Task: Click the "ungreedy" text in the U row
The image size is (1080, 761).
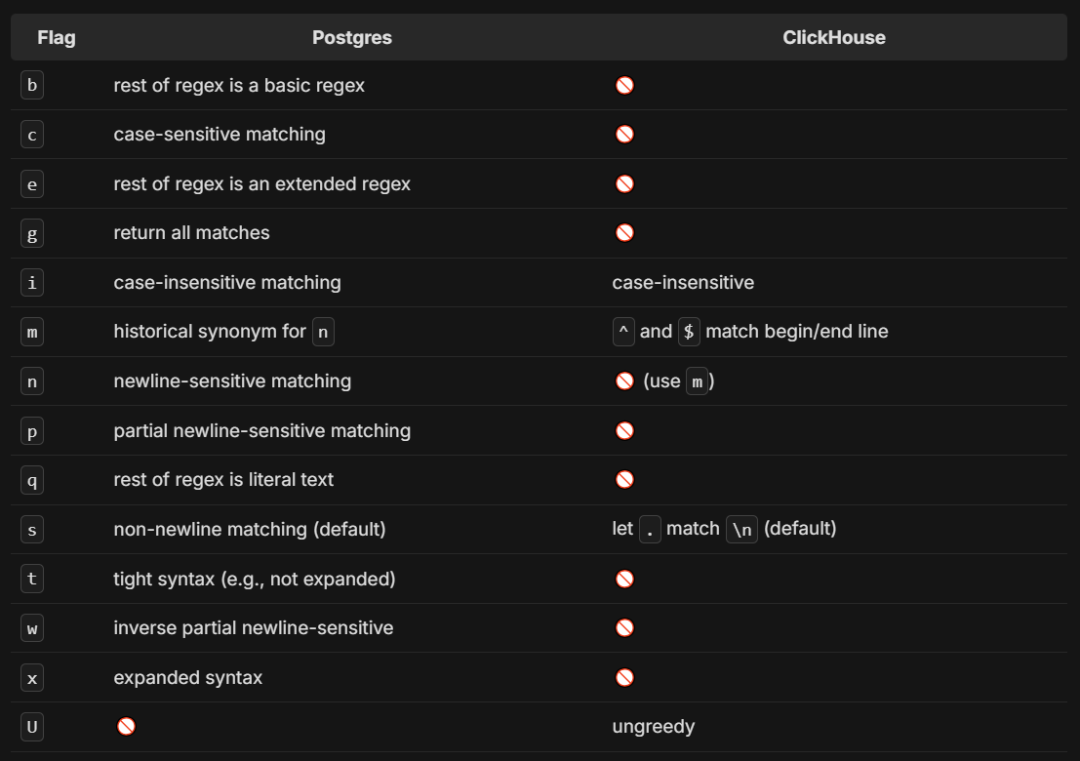Action: tap(654, 727)
